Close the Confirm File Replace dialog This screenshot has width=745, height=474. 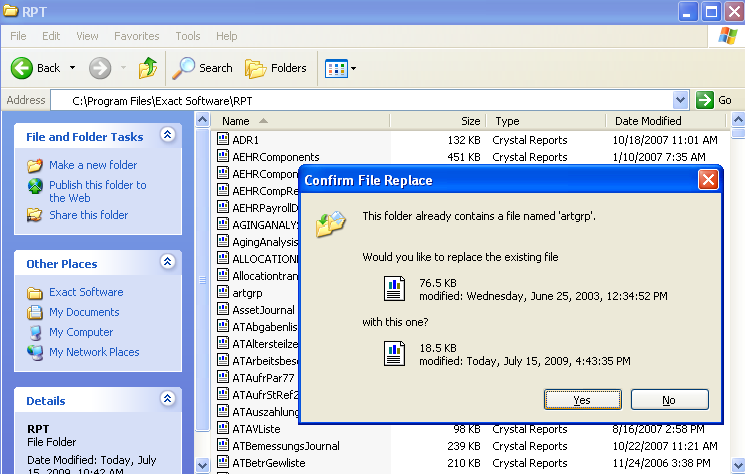(x=708, y=180)
